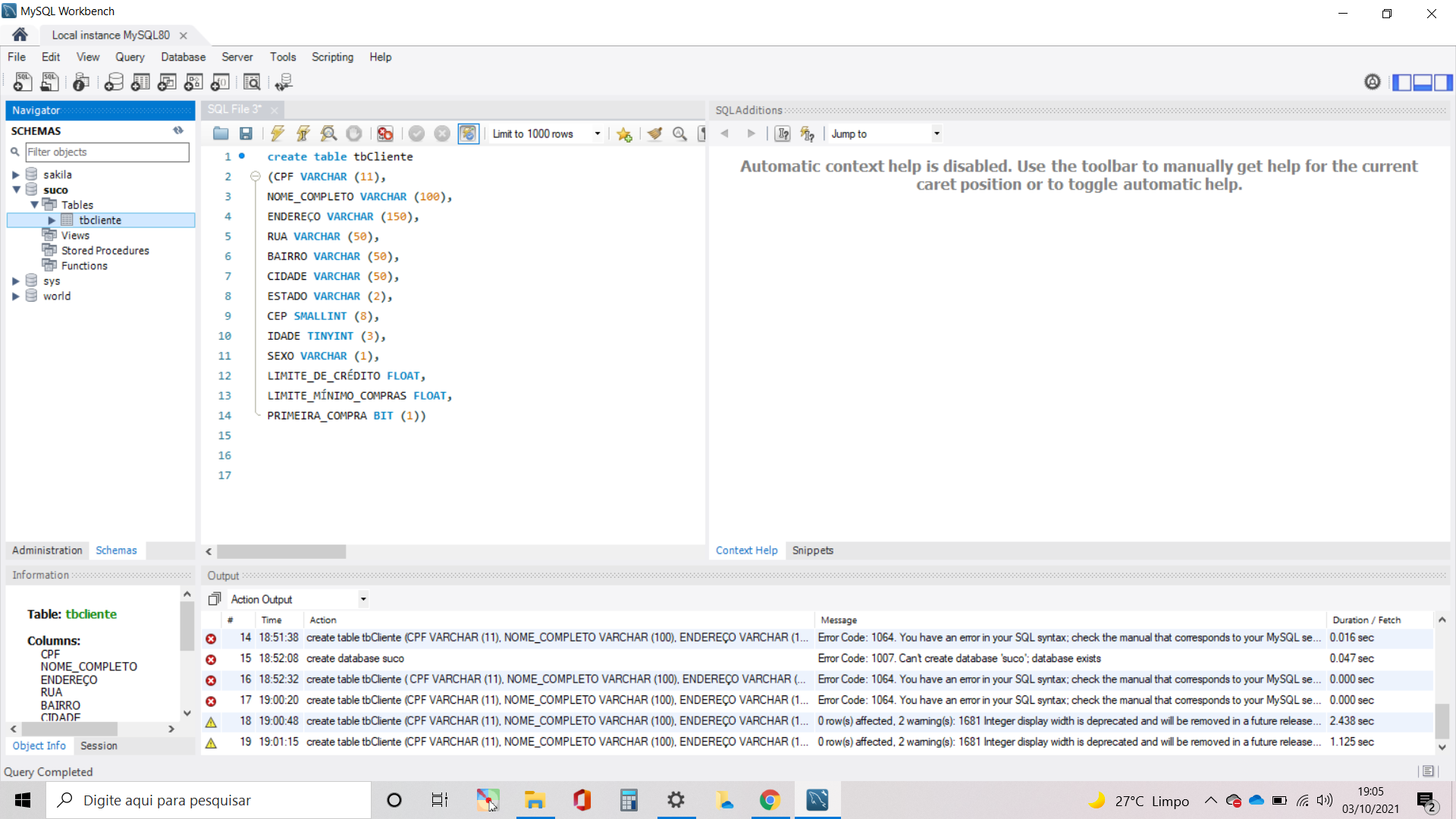Image resolution: width=1456 pixels, height=819 pixels.
Task: Toggle the left sidebar panel visibility
Action: point(1402,82)
